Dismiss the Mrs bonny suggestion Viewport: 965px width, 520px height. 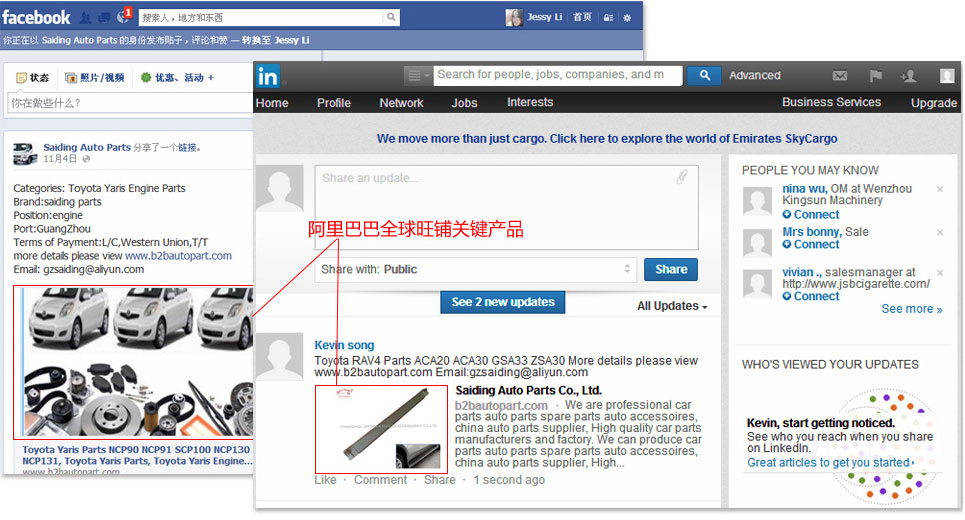939,233
